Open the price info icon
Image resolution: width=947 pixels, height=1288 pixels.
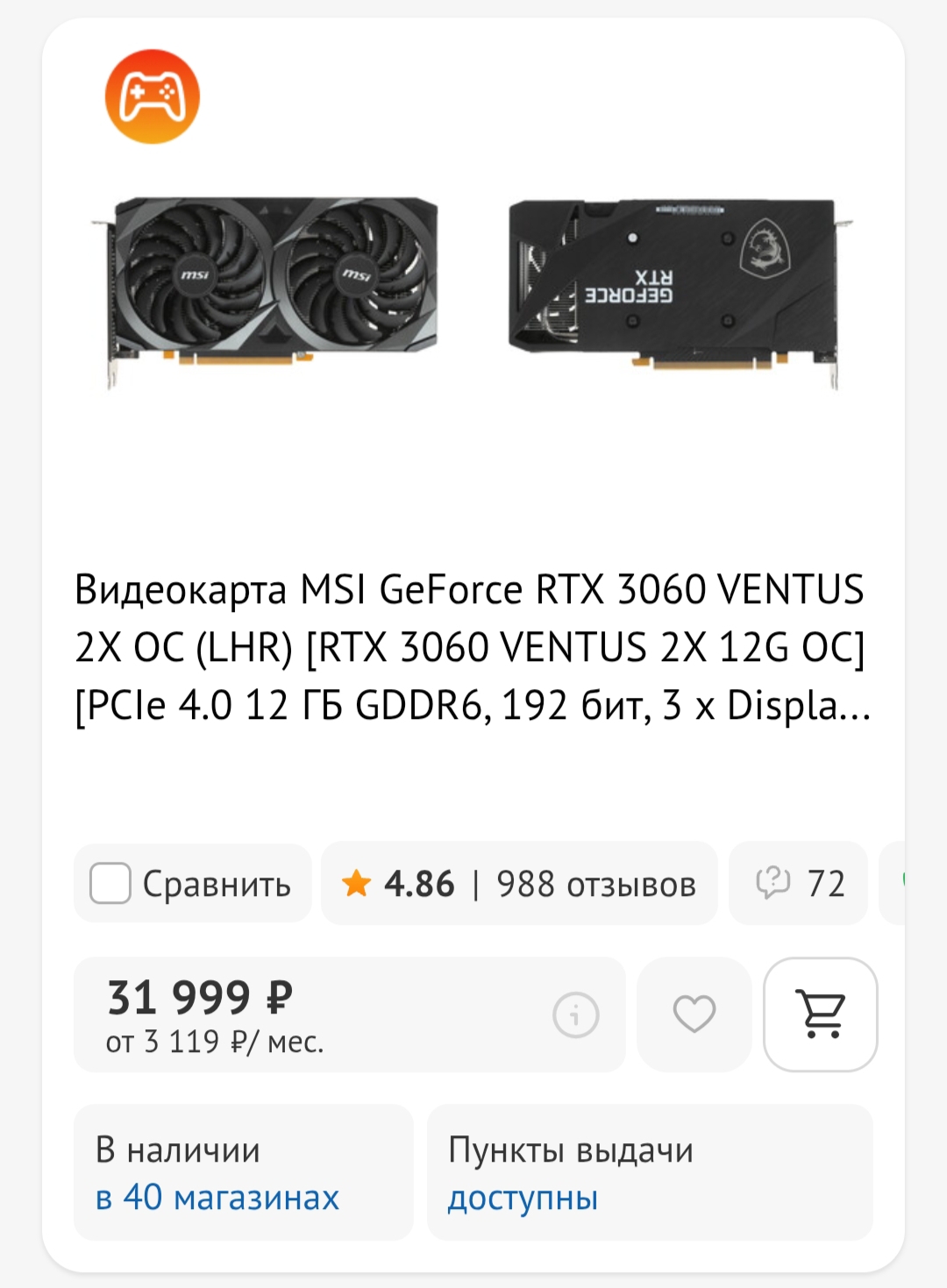point(576,1015)
